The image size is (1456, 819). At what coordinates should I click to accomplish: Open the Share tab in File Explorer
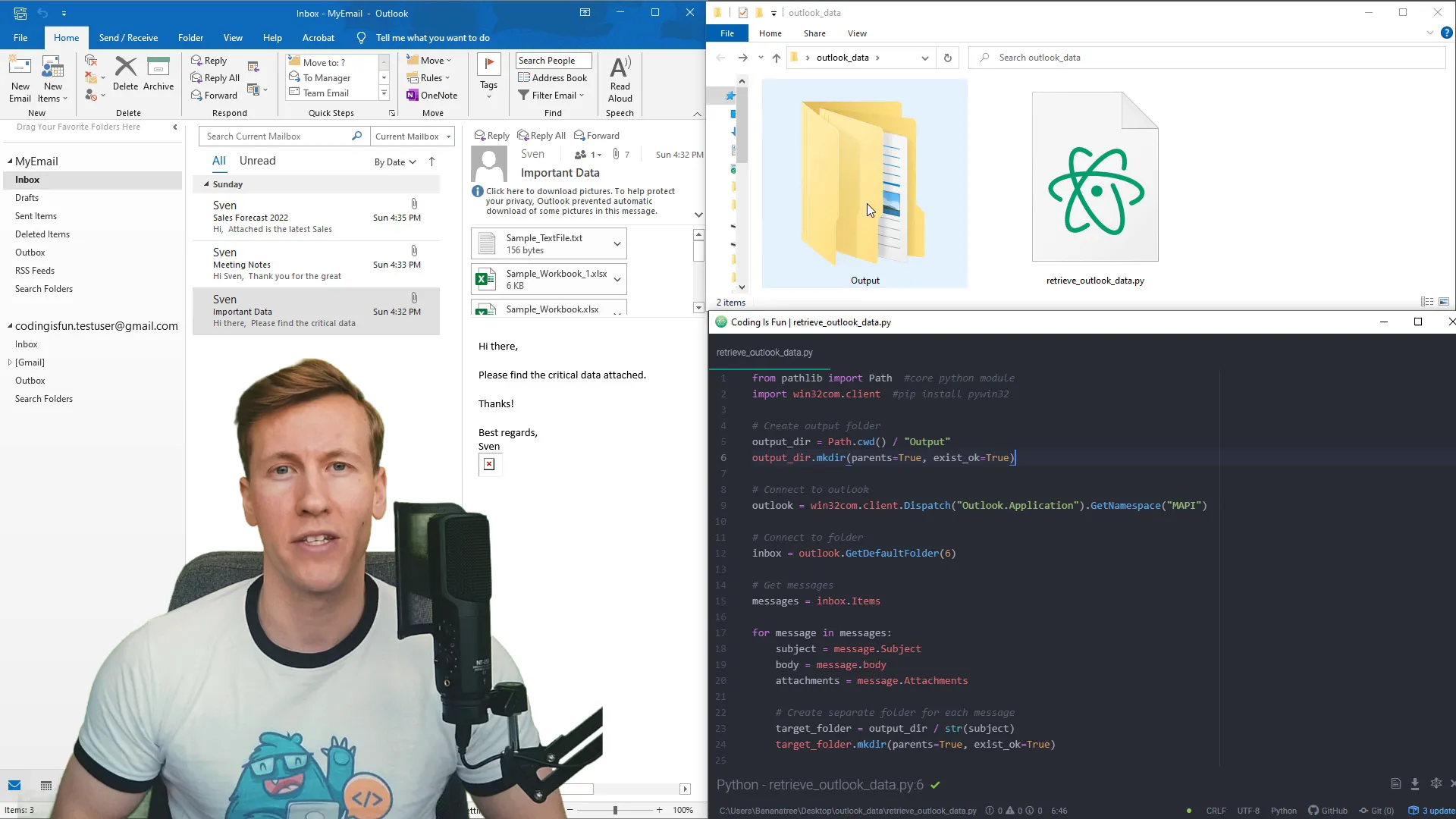(814, 33)
